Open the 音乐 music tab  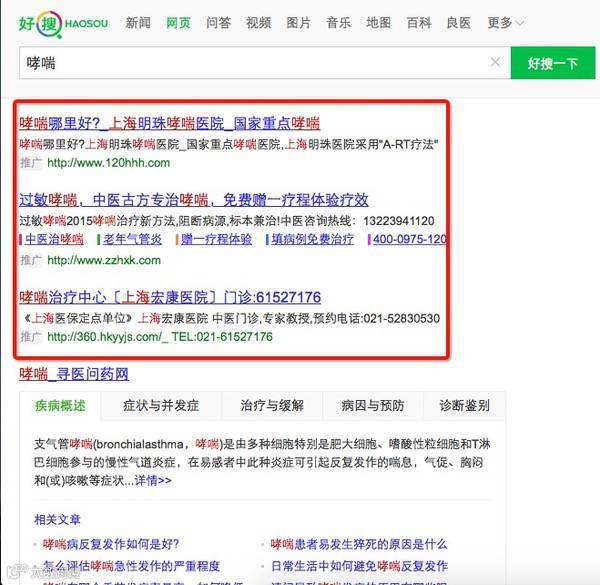tap(339, 23)
